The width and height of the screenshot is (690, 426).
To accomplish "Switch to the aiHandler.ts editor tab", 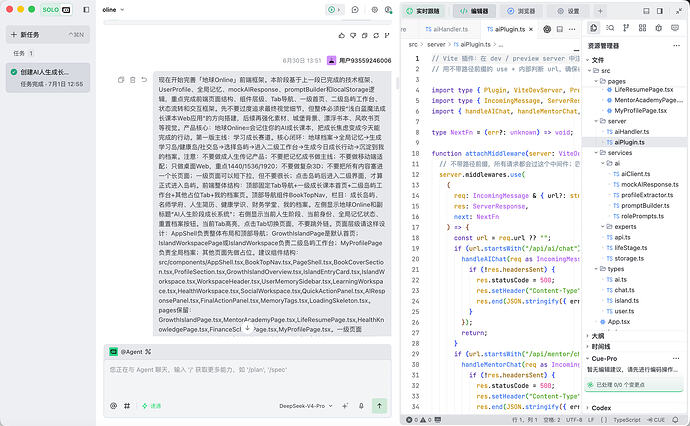I will 447,29.
